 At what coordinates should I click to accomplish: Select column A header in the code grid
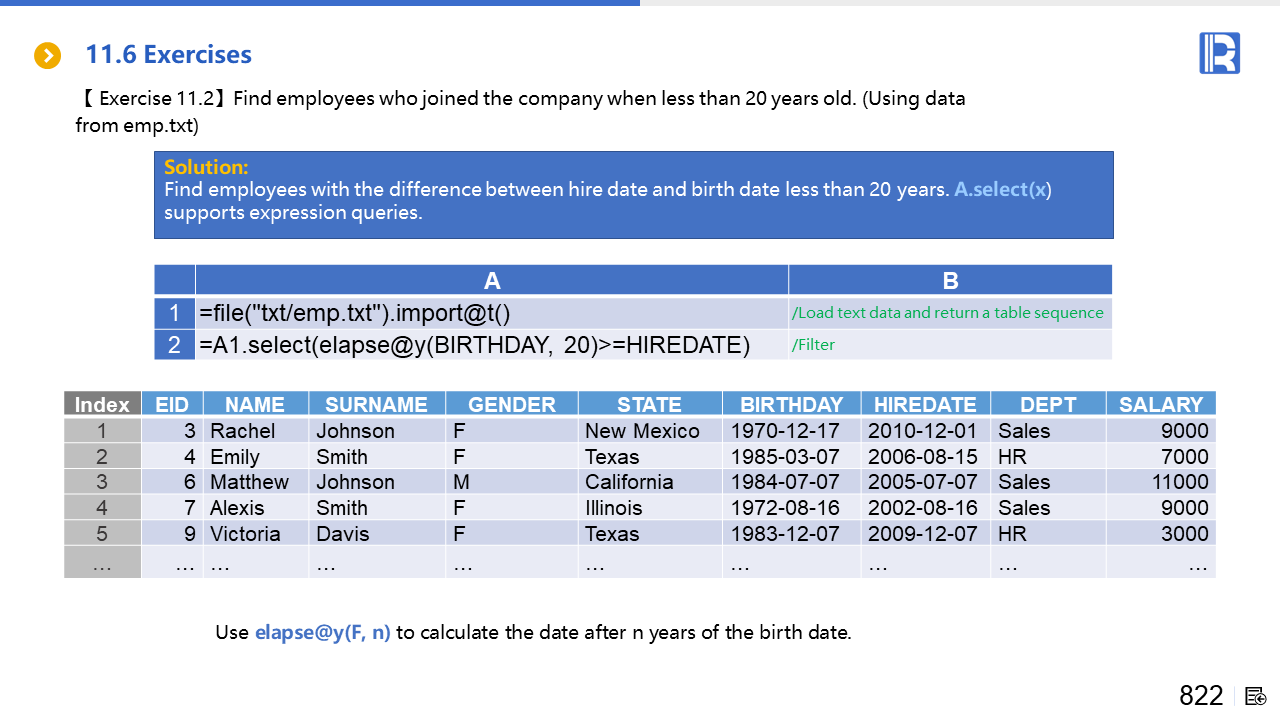(x=491, y=281)
